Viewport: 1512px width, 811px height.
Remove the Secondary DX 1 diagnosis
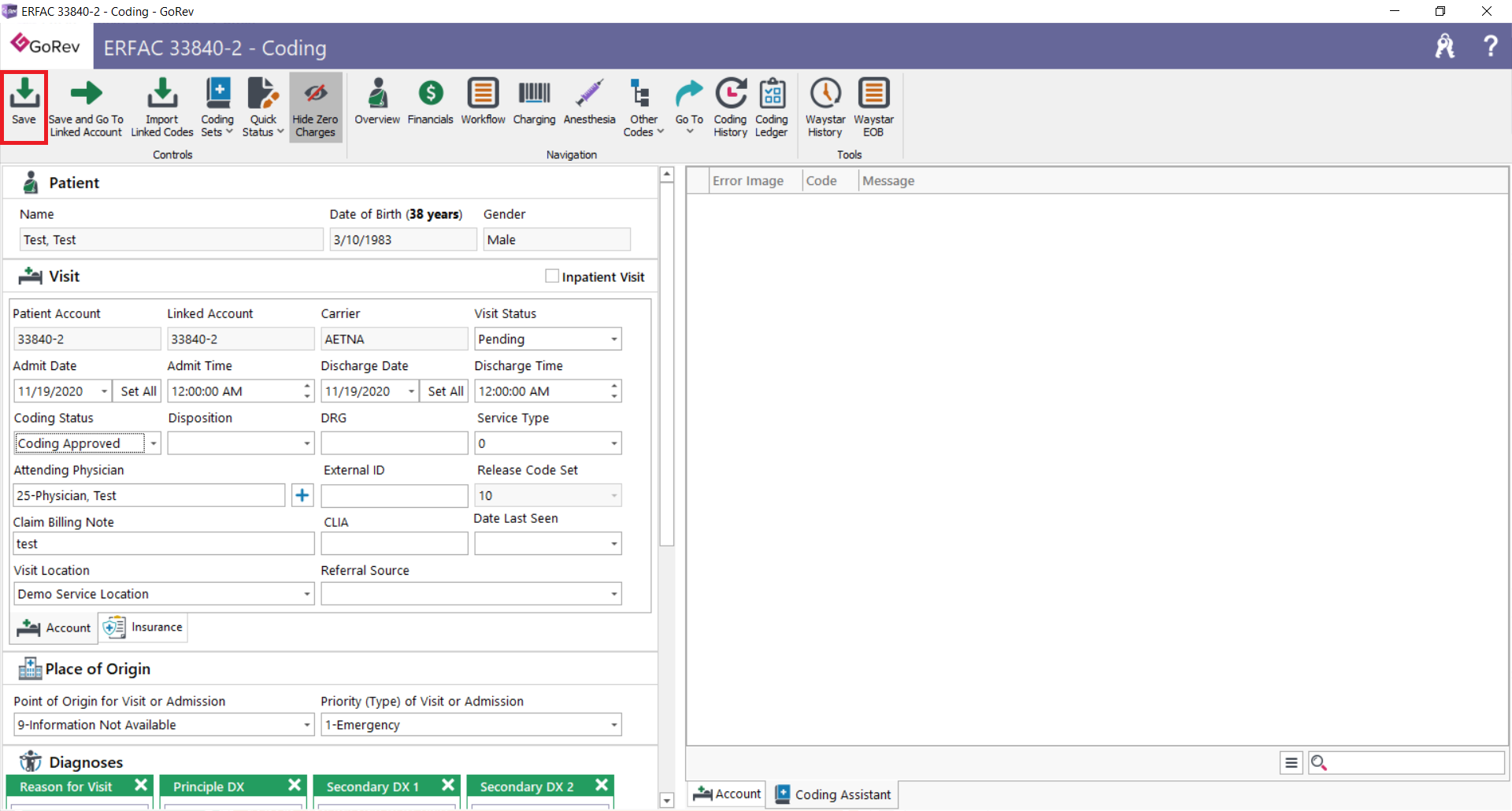(x=448, y=785)
